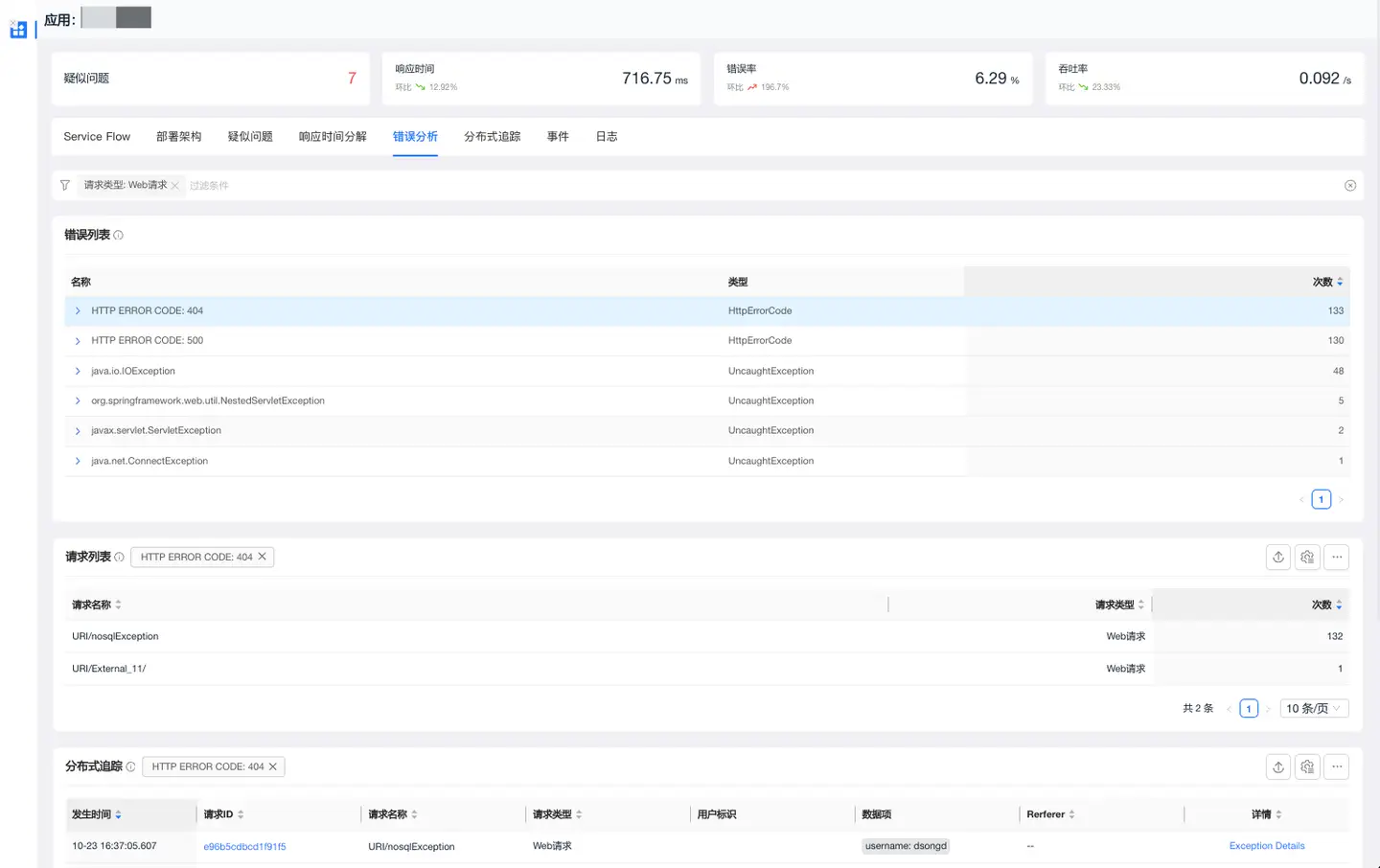Open the 10 条/页 page size dropdown
This screenshot has width=1380, height=868.
[1313, 709]
